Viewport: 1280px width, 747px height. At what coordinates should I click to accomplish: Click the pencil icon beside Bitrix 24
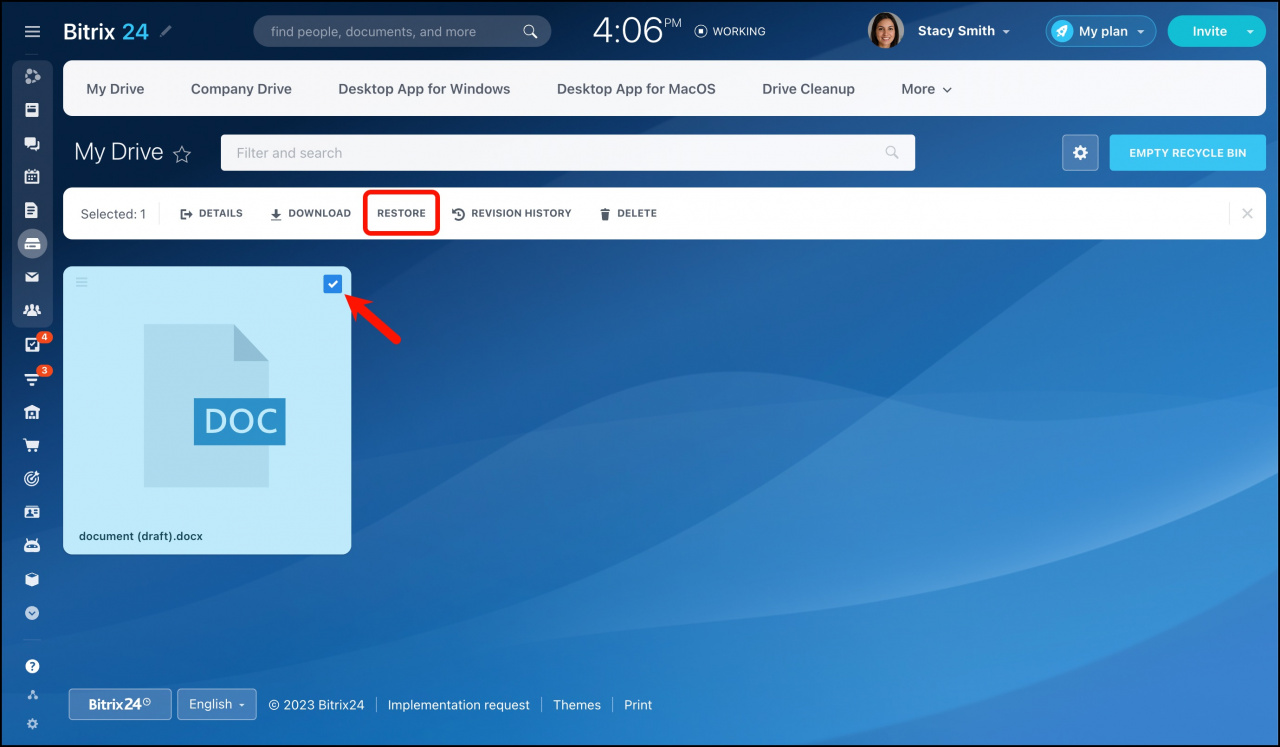pyautogui.click(x=166, y=31)
